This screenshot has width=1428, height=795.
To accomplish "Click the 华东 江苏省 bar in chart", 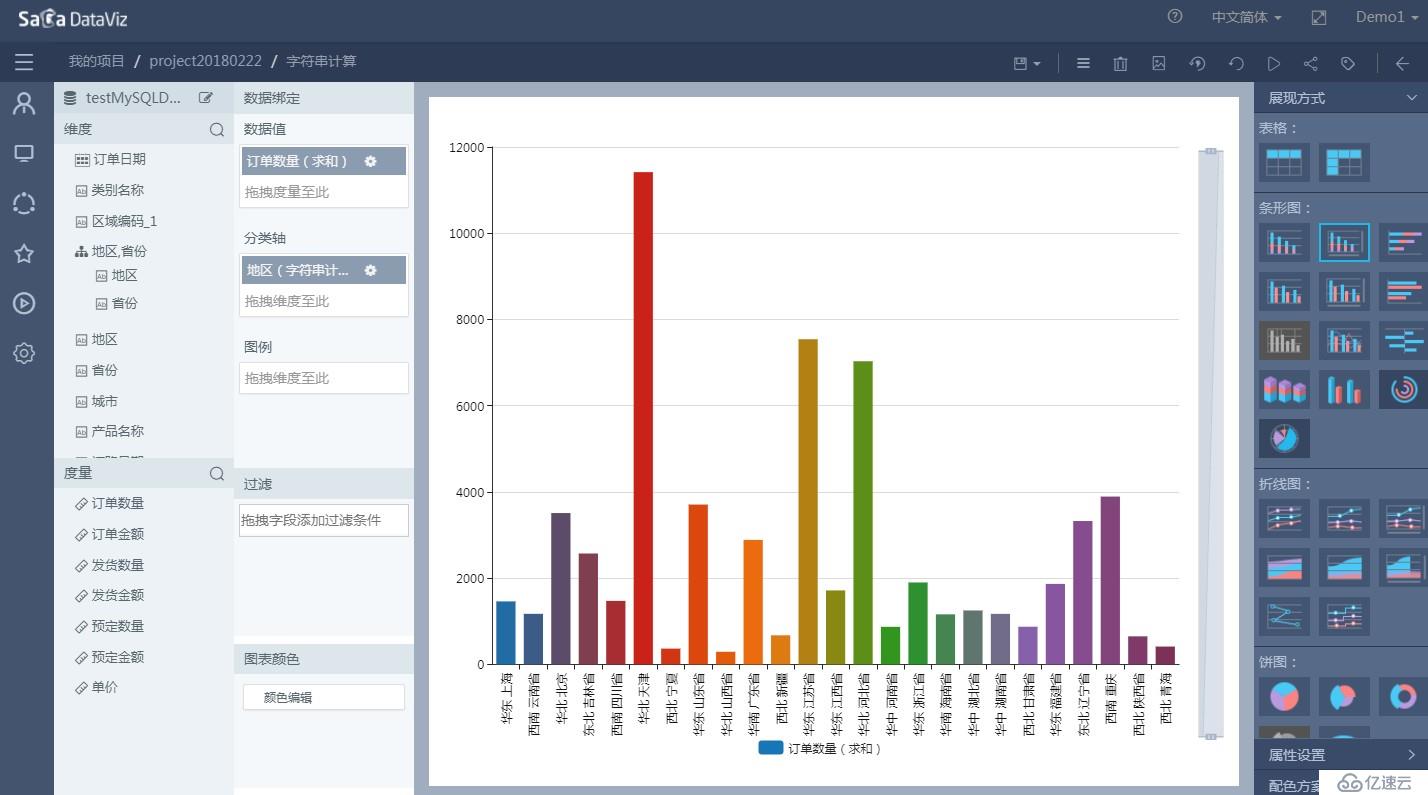I will coord(808,502).
